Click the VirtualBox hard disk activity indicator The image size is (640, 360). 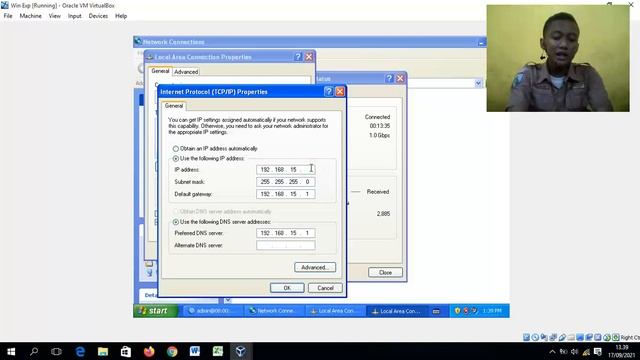coord(527,337)
